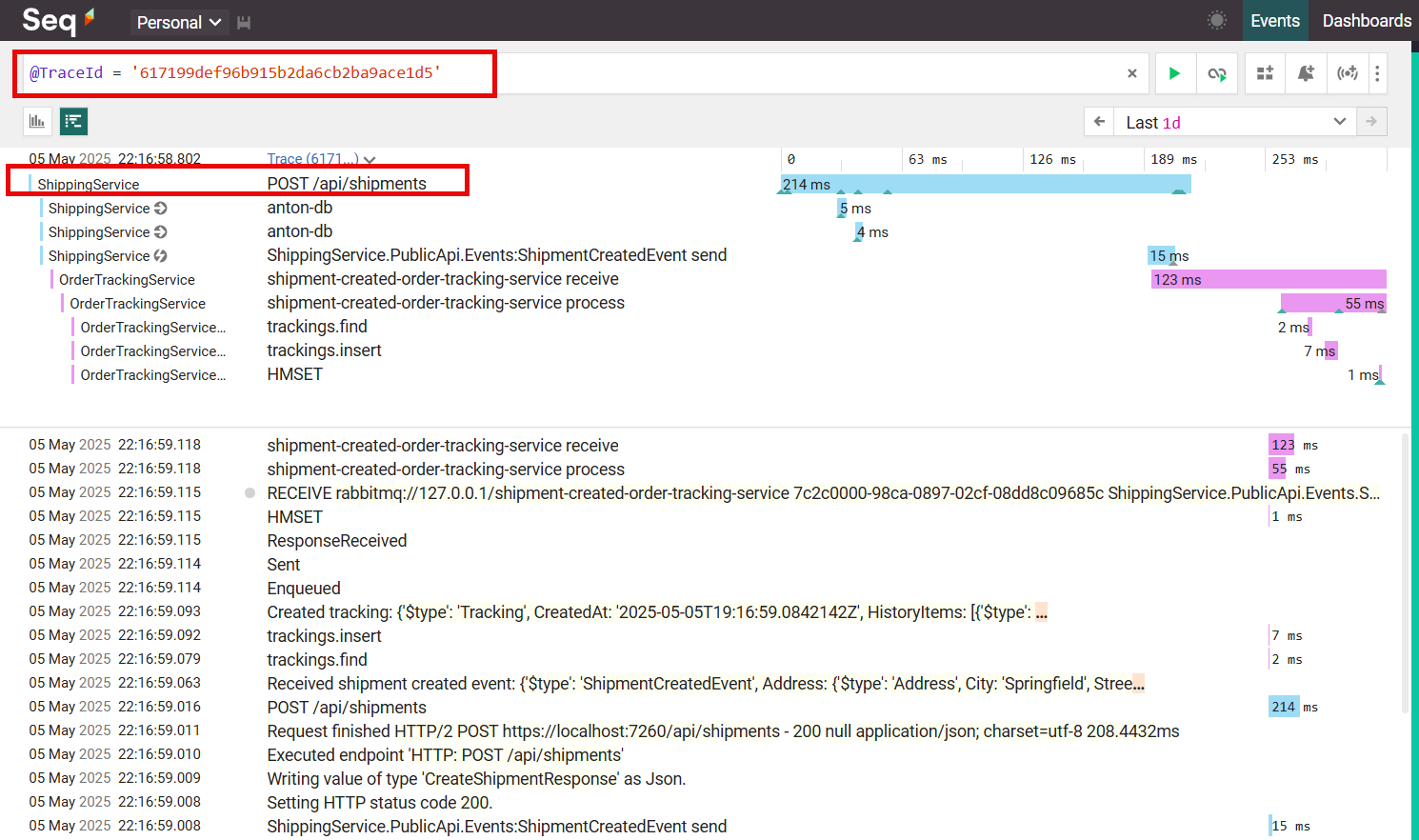Expand the chevron next to Trace (6171...)

[x=370, y=160]
